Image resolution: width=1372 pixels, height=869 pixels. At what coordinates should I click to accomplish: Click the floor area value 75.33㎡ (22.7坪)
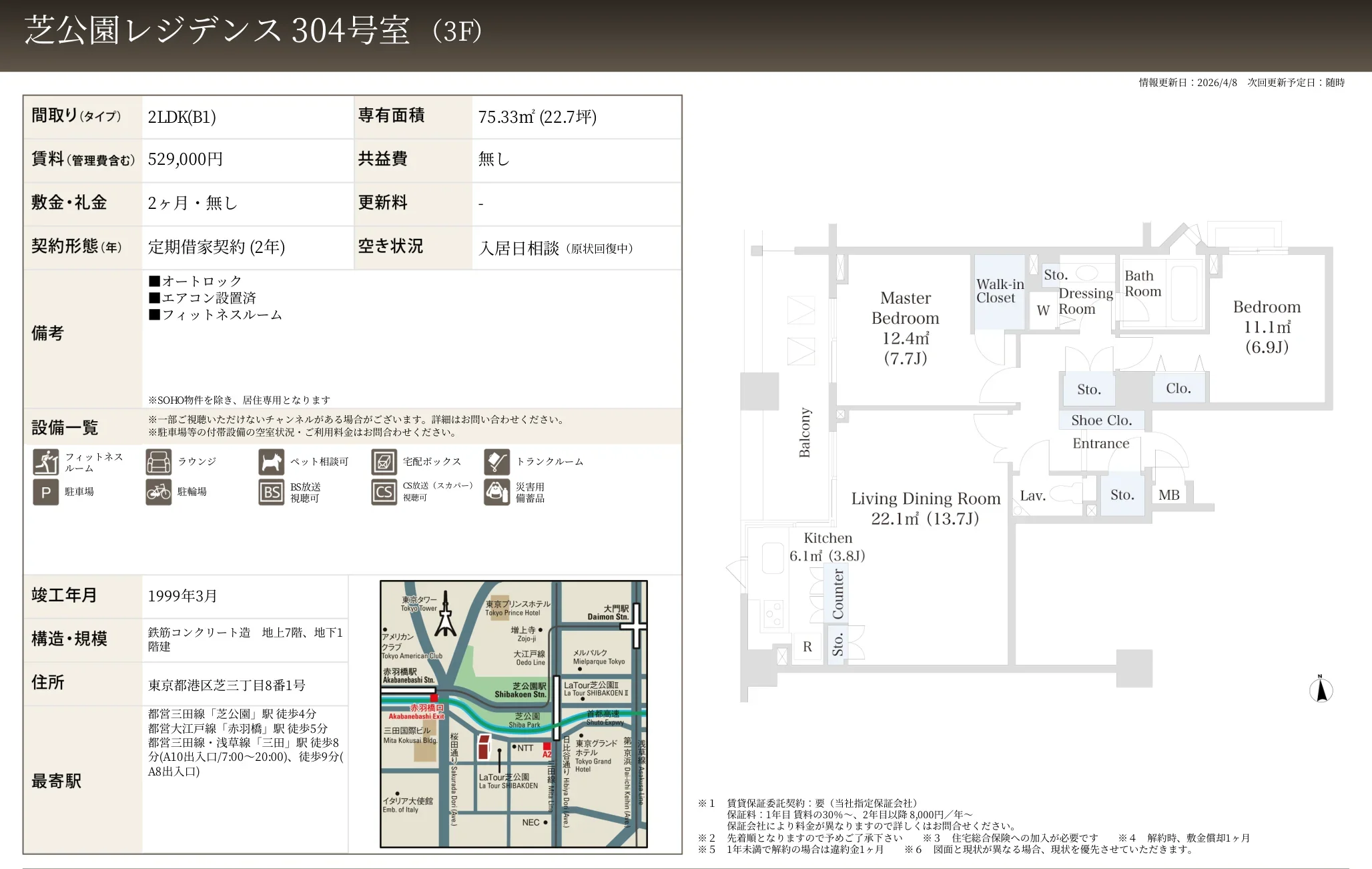pyautogui.click(x=537, y=117)
